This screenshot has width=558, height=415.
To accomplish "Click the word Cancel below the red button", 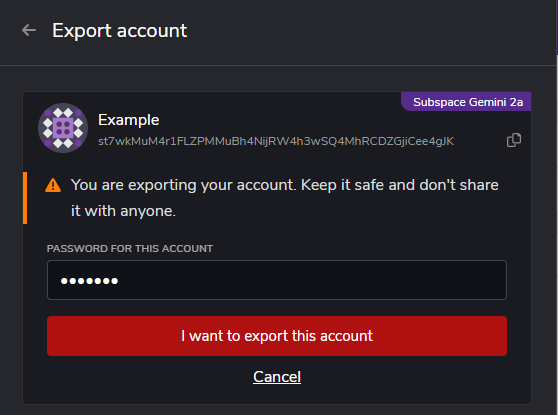I will click(277, 377).
